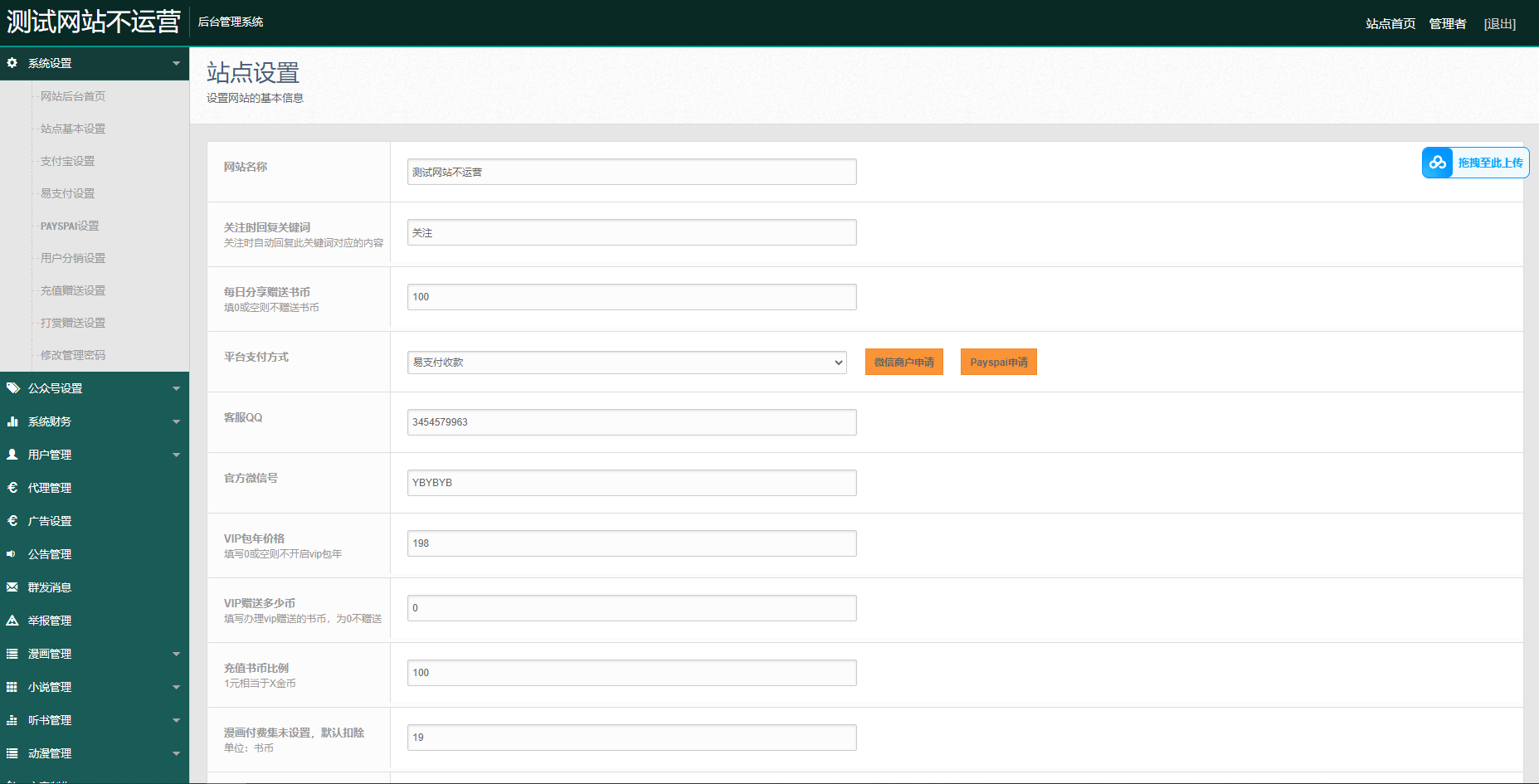Expand the 小说管理 menu arrow
The height and width of the screenshot is (784, 1539).
pos(176,687)
